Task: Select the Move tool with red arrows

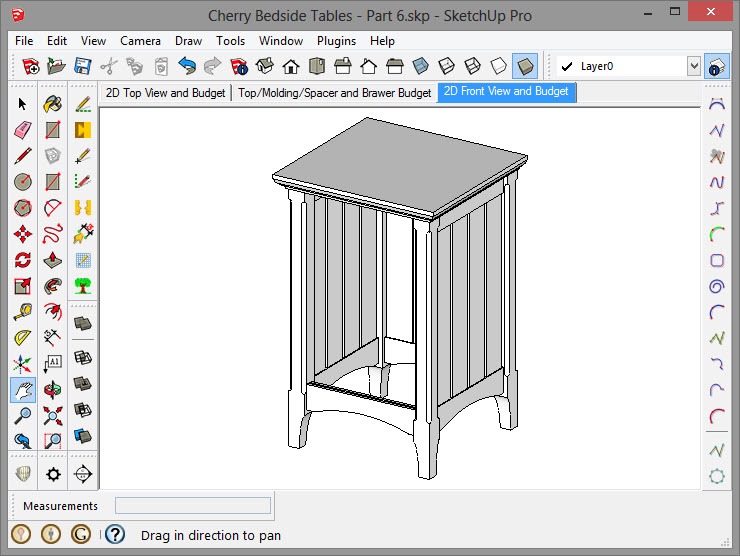Action: tap(23, 234)
